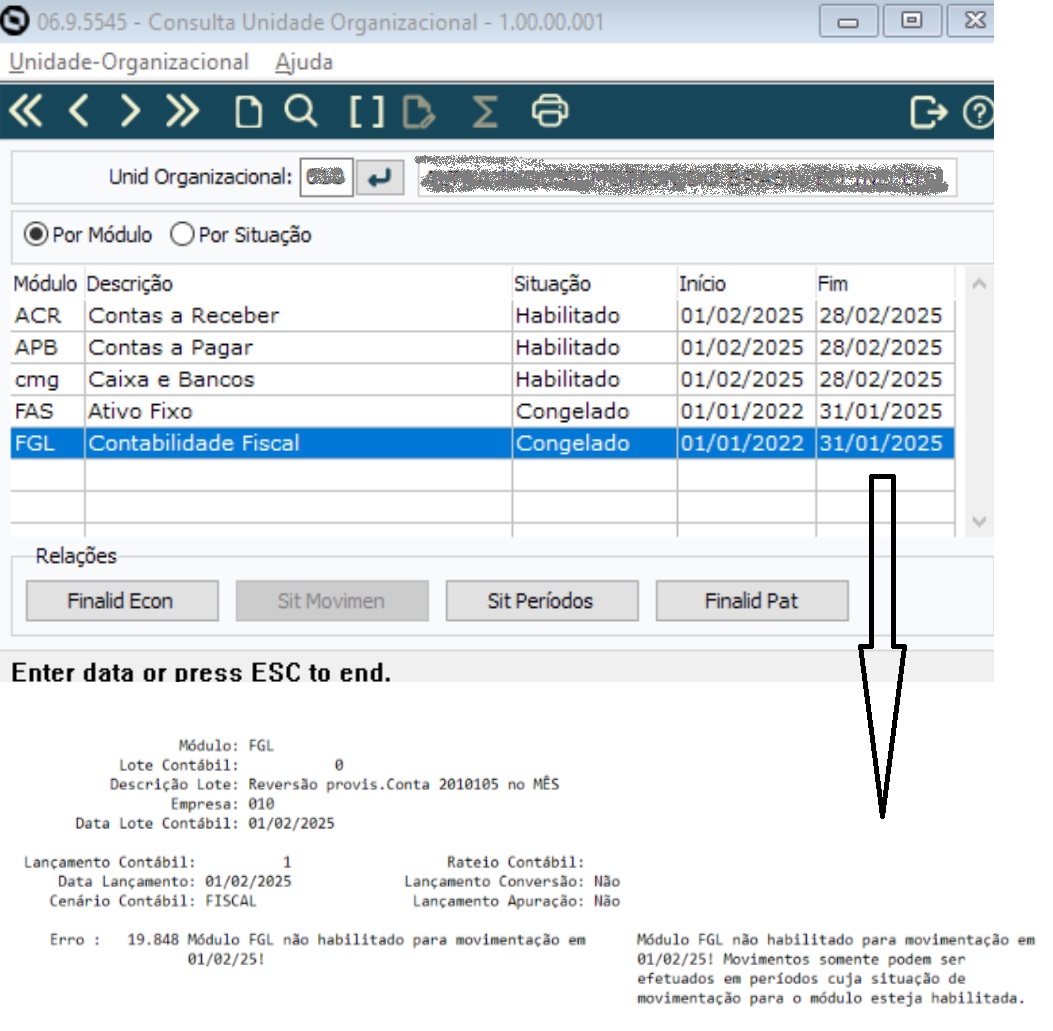Click the Início date 01/01/2022 in FAS row
The width and height of the screenshot is (1053, 1031).
[x=742, y=412]
